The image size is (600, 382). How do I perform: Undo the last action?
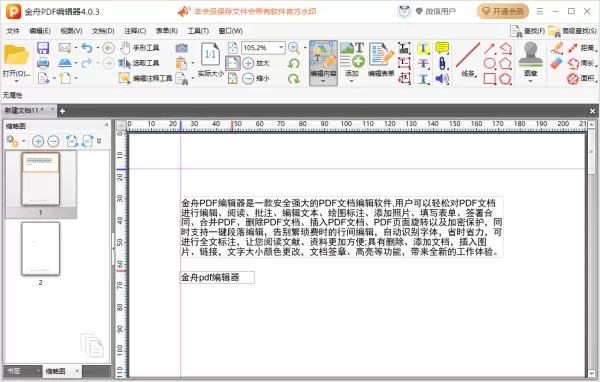(87, 48)
